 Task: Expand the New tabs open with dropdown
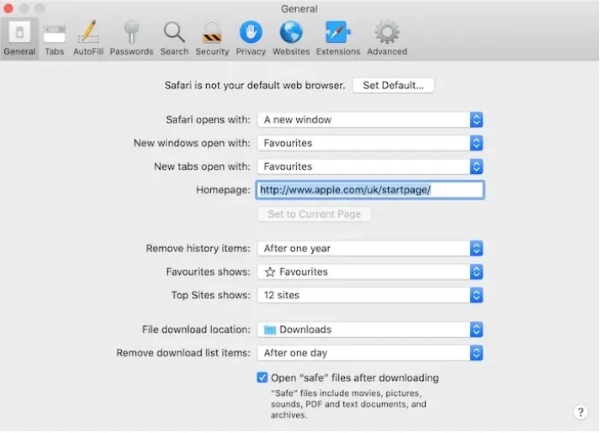point(370,166)
